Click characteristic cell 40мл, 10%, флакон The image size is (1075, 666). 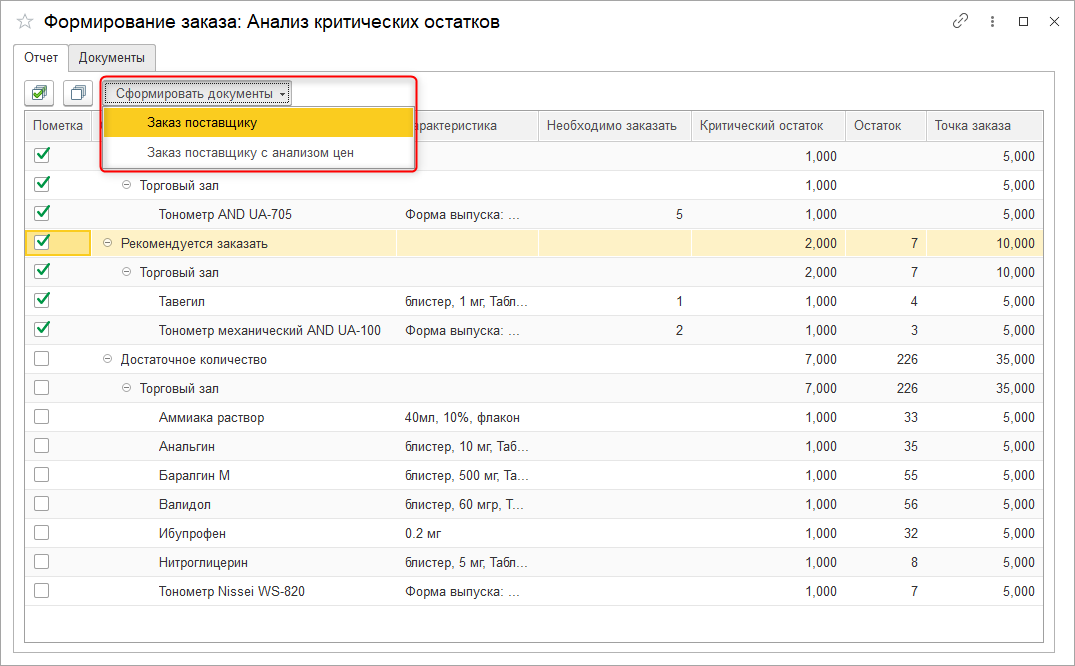tap(462, 418)
